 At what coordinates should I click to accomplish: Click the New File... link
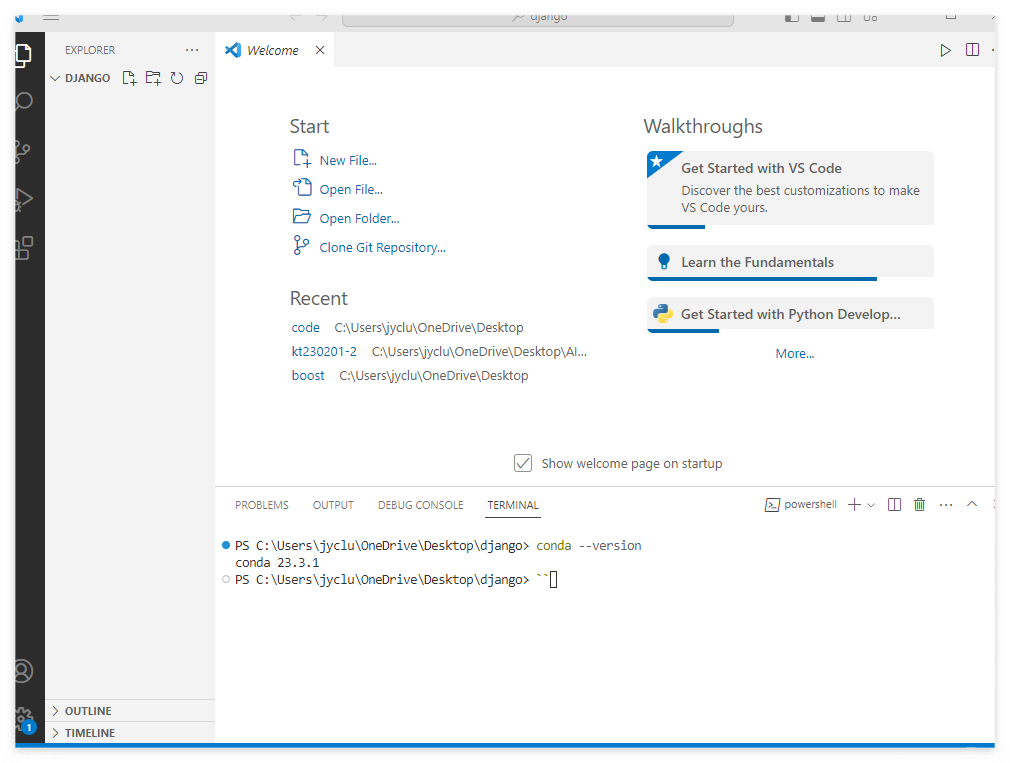[348, 160]
